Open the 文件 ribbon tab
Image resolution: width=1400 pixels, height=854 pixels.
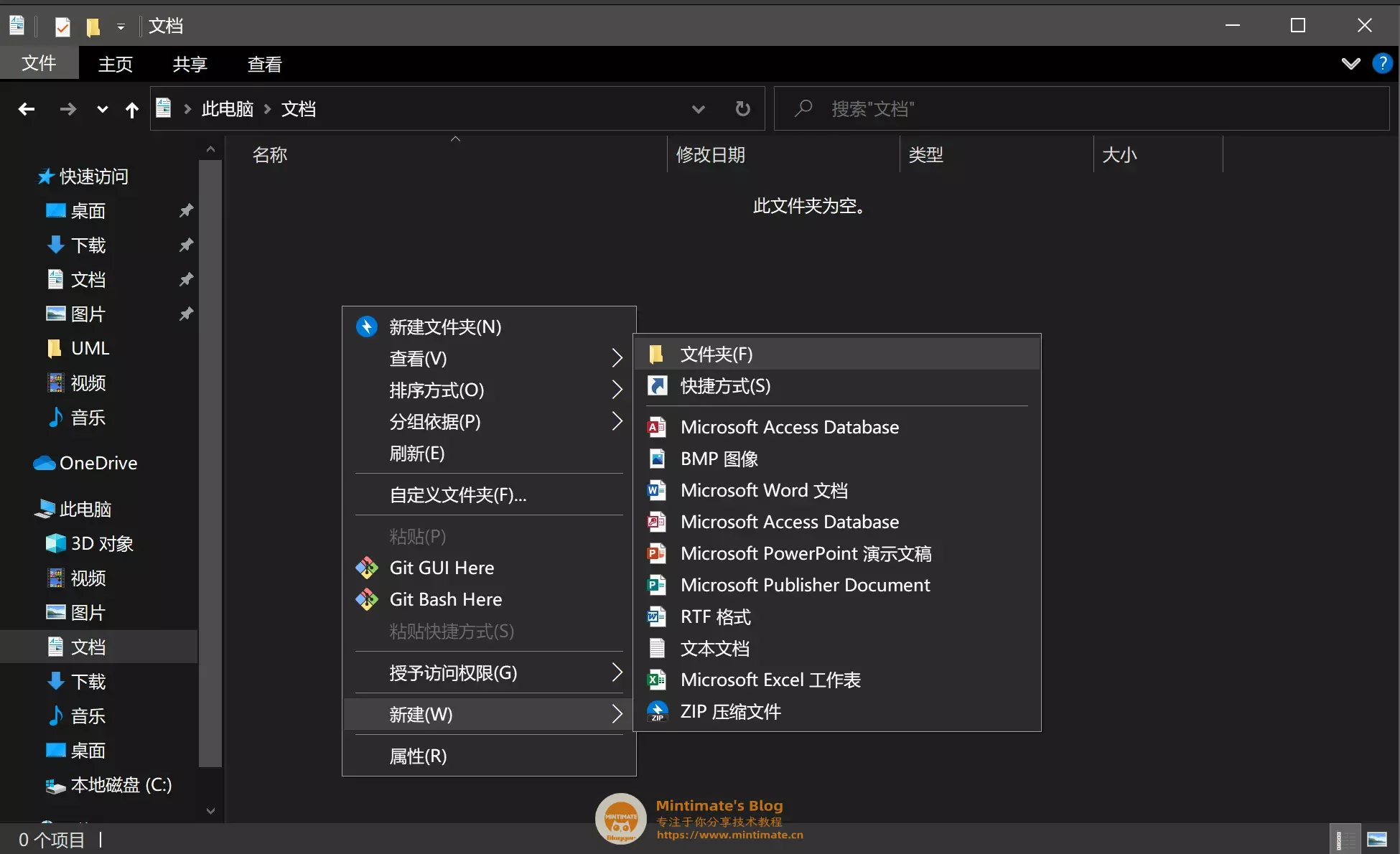pyautogui.click(x=39, y=63)
